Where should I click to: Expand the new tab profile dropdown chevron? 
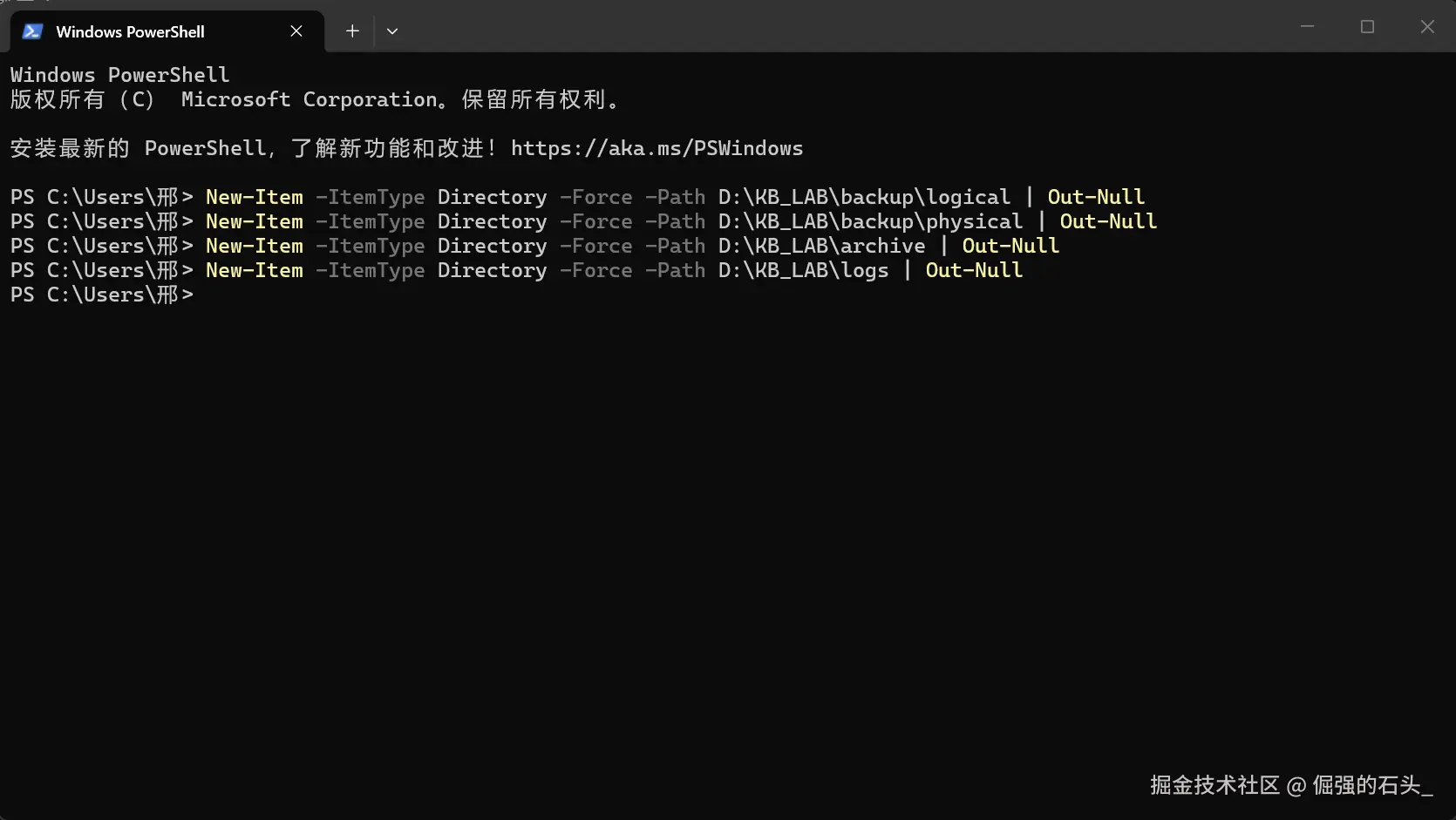point(392,31)
